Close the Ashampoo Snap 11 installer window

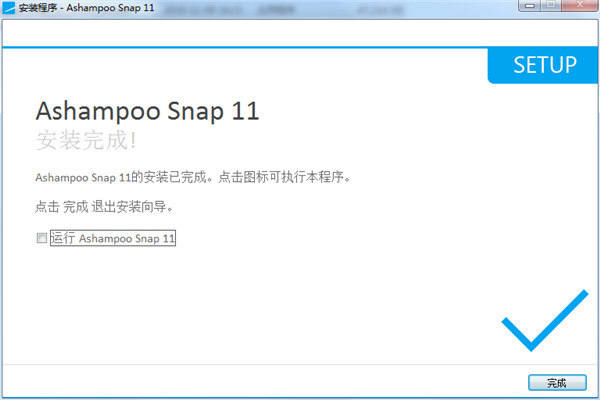pyautogui.click(x=579, y=5)
